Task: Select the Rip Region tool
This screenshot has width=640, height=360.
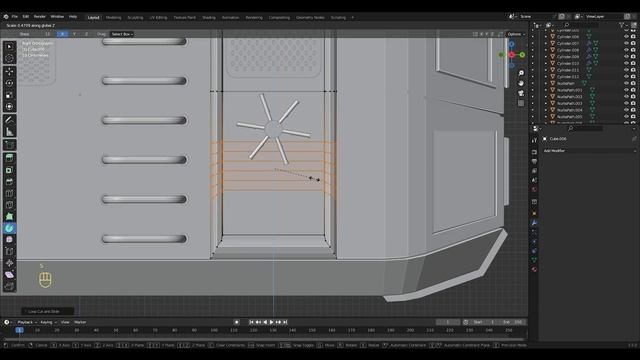Action: (x=9, y=286)
